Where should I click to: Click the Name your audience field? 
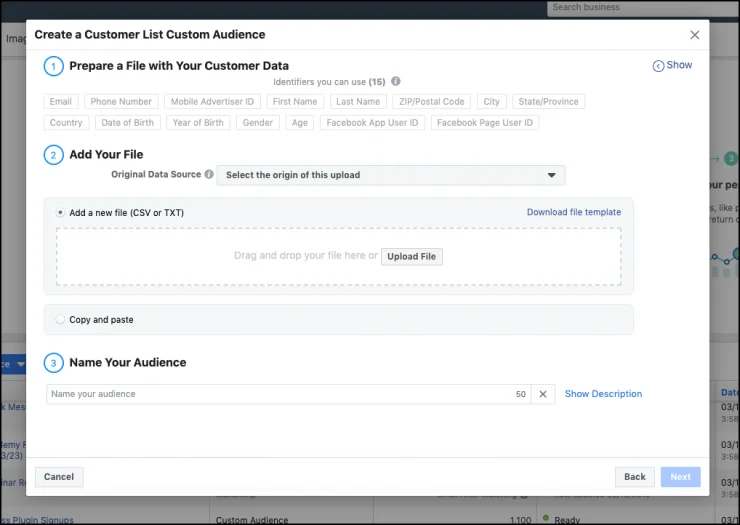280,394
